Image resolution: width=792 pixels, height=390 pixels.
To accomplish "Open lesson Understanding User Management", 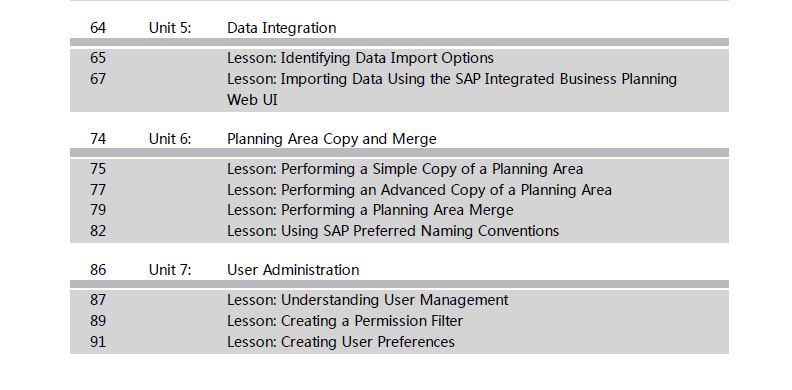I will click(368, 300).
